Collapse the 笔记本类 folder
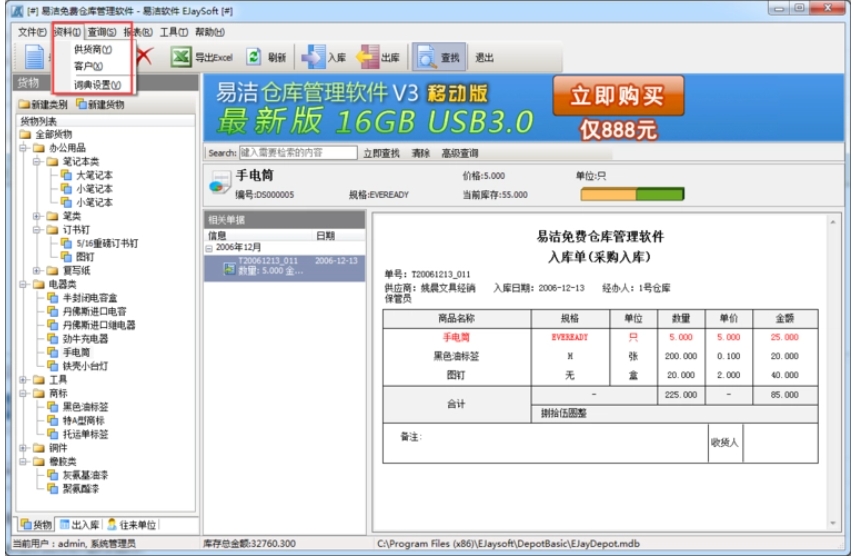The height and width of the screenshot is (556, 853). (x=36, y=162)
